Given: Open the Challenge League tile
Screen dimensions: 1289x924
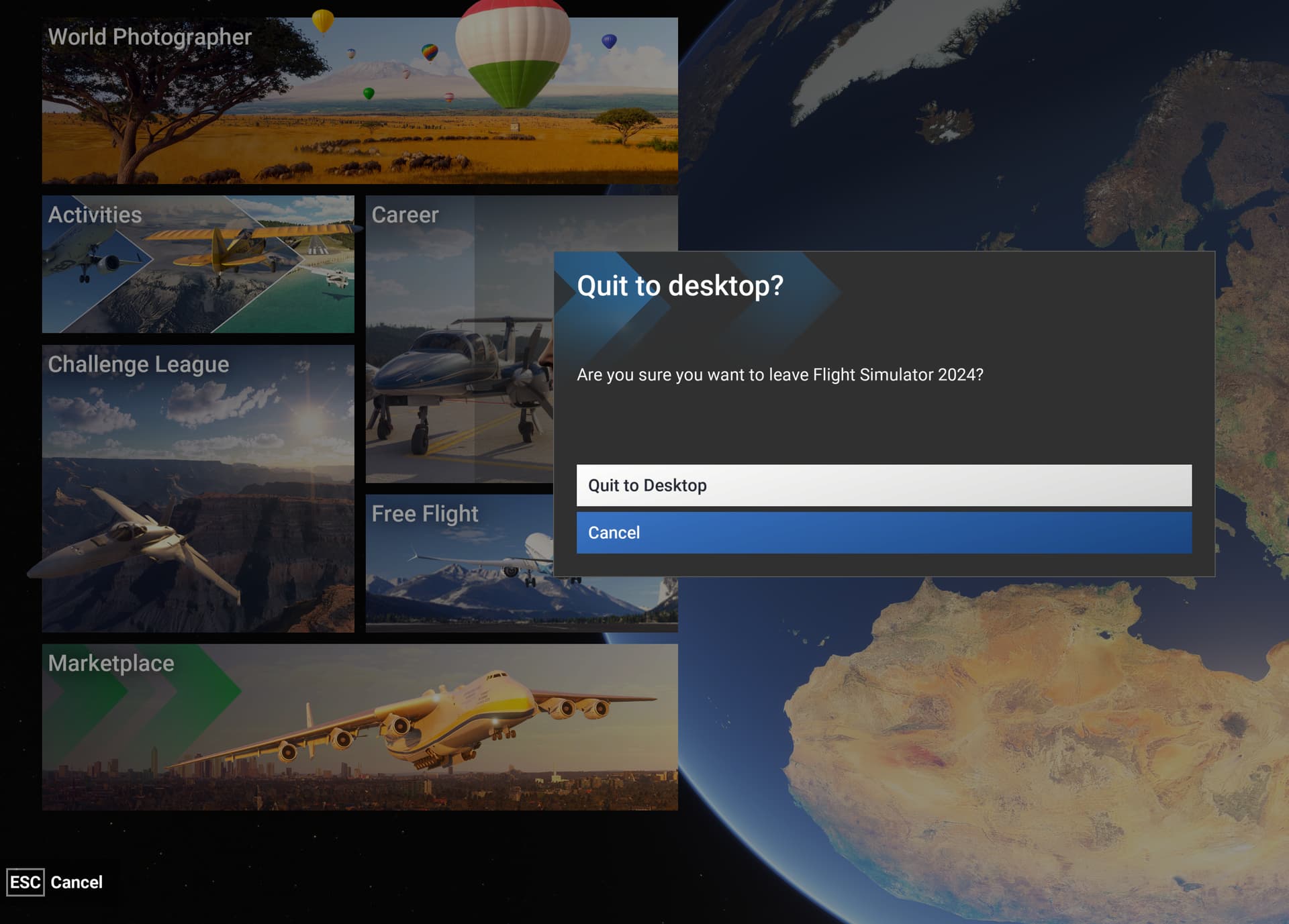Looking at the screenshot, I should coord(198,489).
